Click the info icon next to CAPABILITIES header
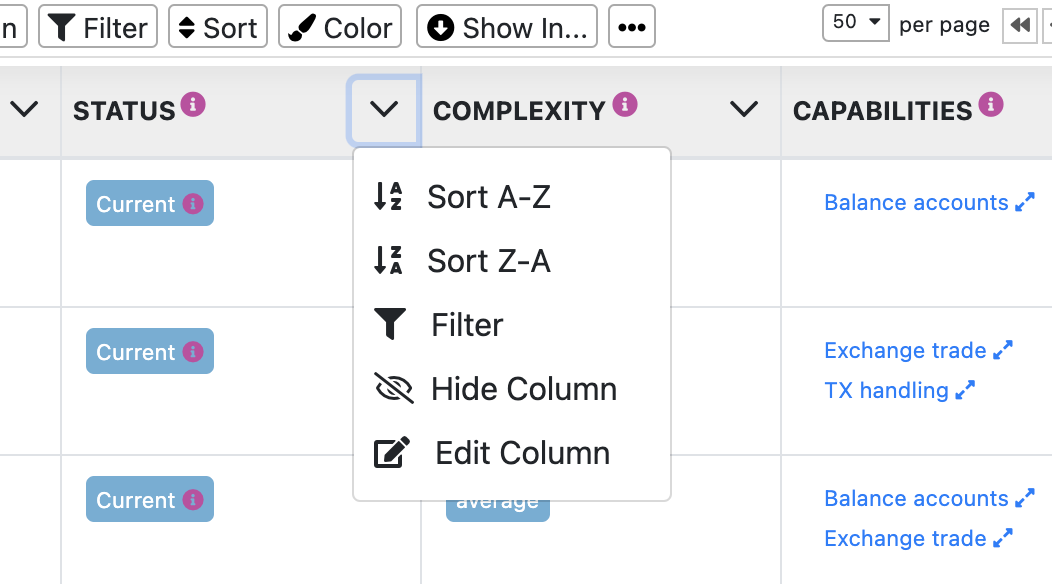 click(x=990, y=105)
